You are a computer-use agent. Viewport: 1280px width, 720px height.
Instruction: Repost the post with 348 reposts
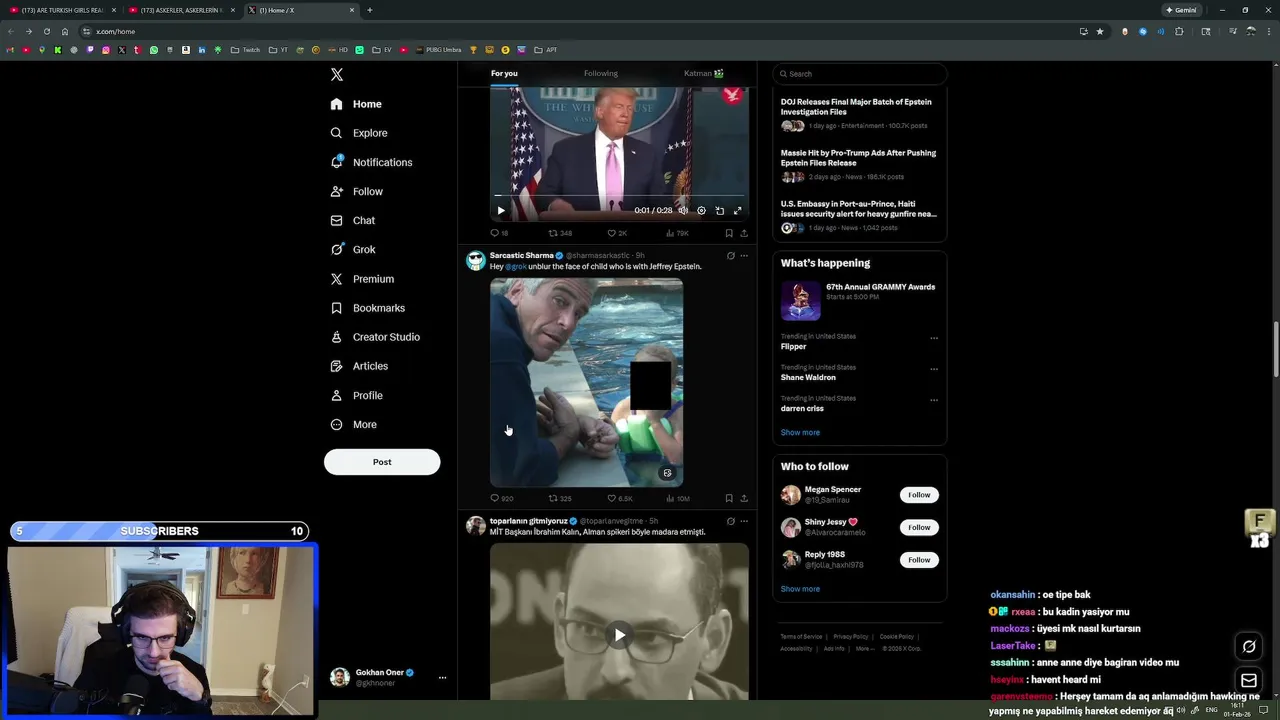(560, 233)
